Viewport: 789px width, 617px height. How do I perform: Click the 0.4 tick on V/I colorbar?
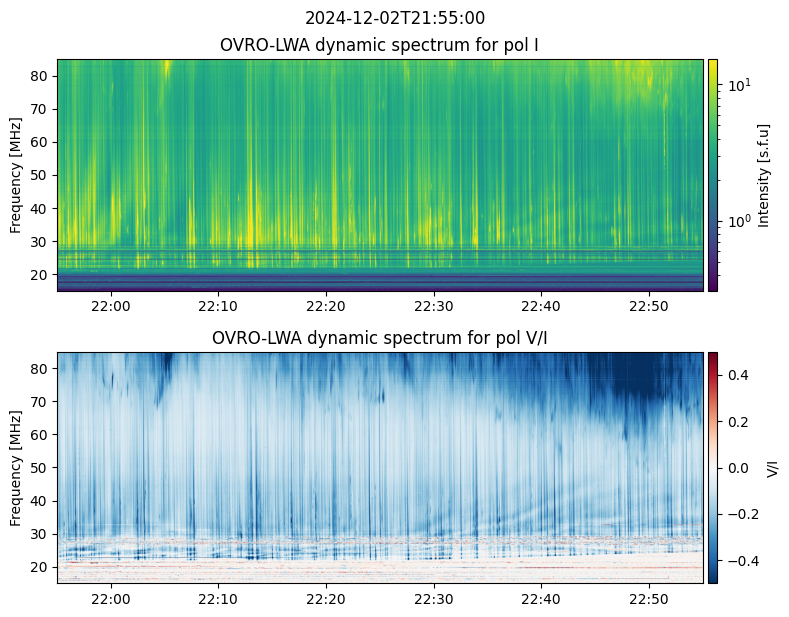[738, 375]
